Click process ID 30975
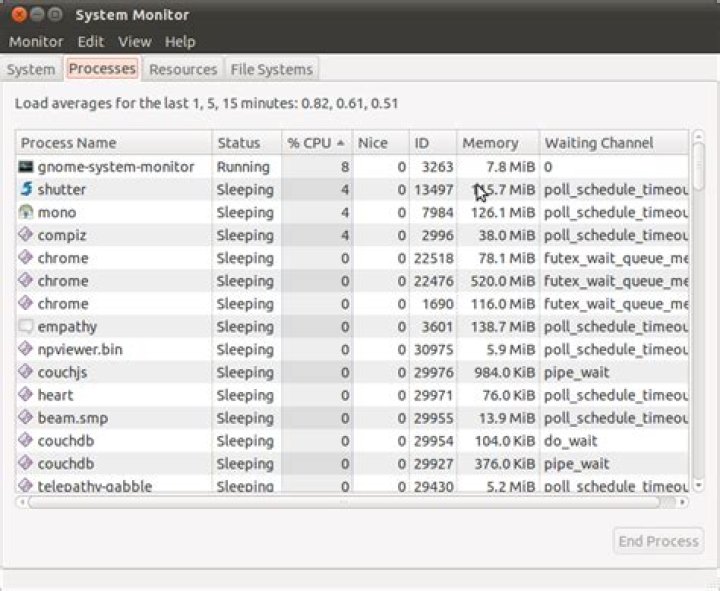This screenshot has height=591, width=720. (x=433, y=350)
